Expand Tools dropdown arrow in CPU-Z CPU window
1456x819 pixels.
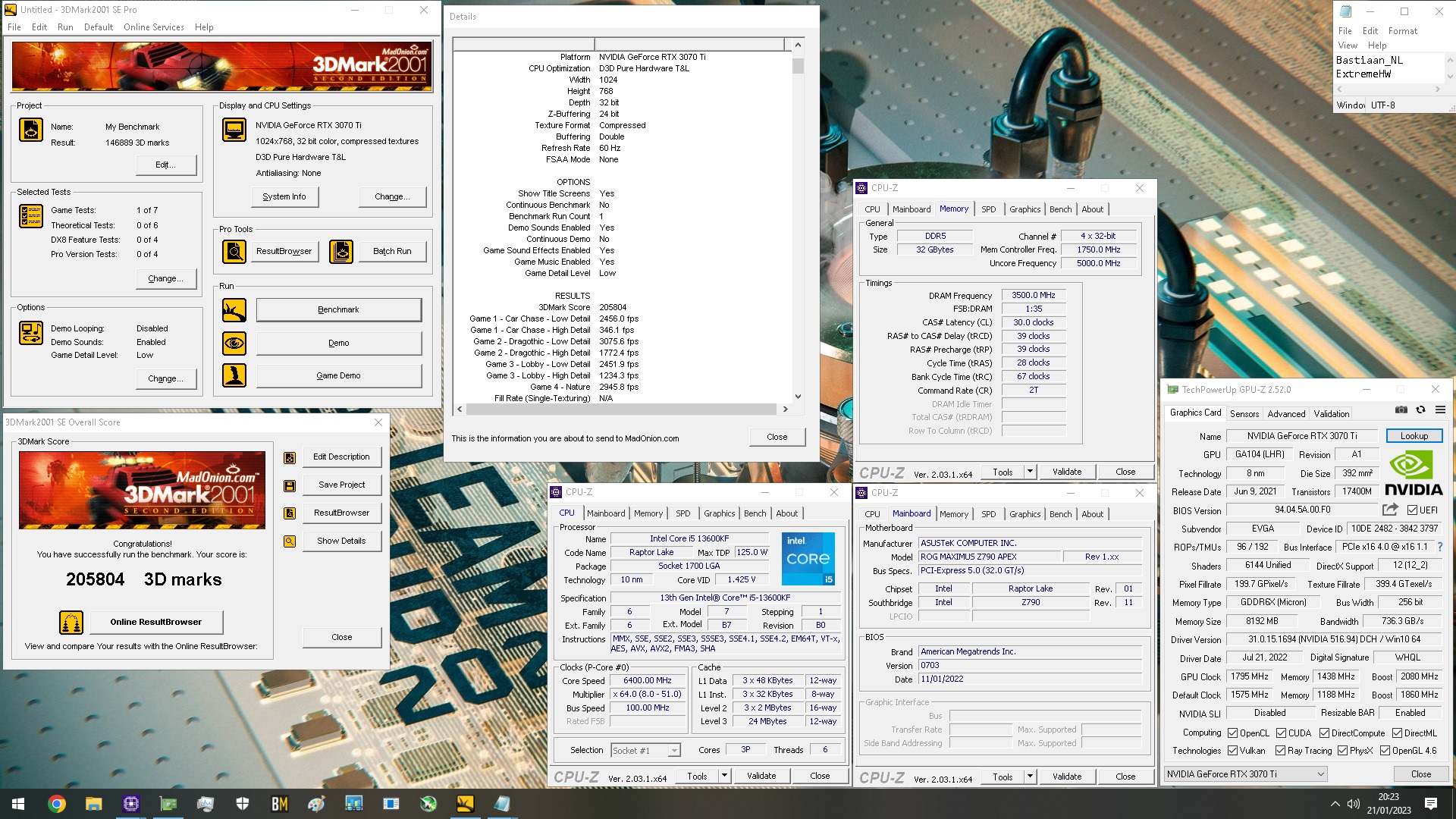(x=724, y=776)
